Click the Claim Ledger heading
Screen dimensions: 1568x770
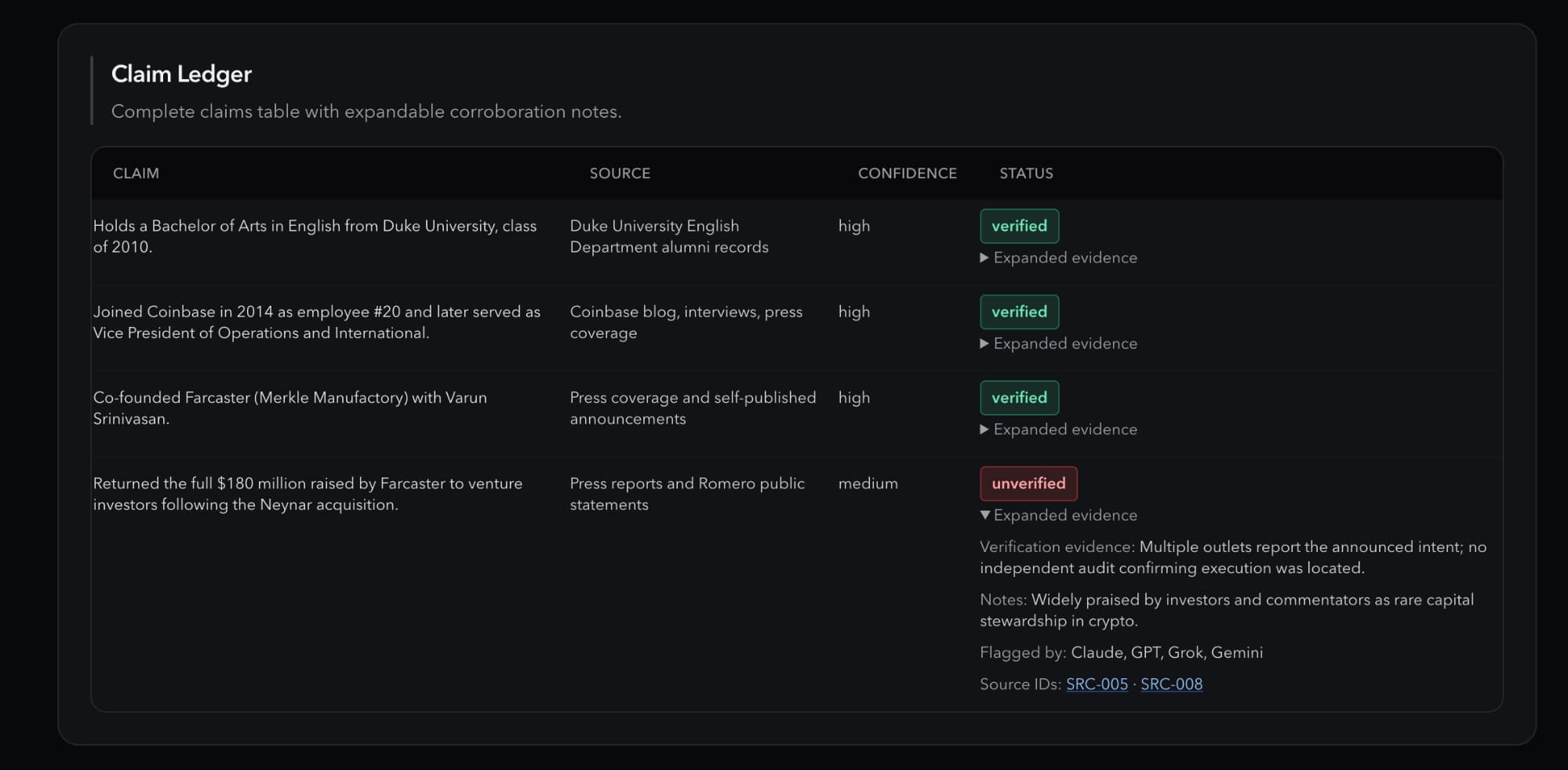(x=181, y=74)
